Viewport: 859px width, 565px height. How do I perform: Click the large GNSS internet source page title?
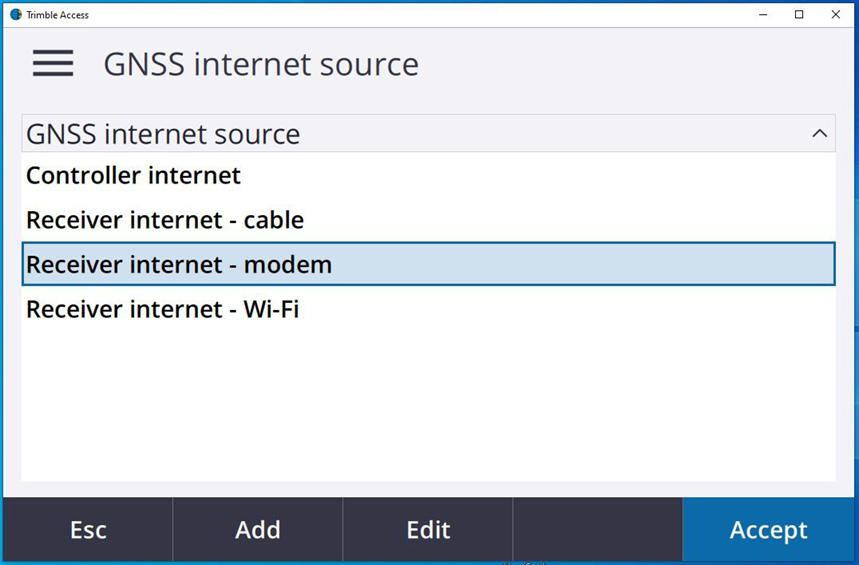[x=261, y=65]
